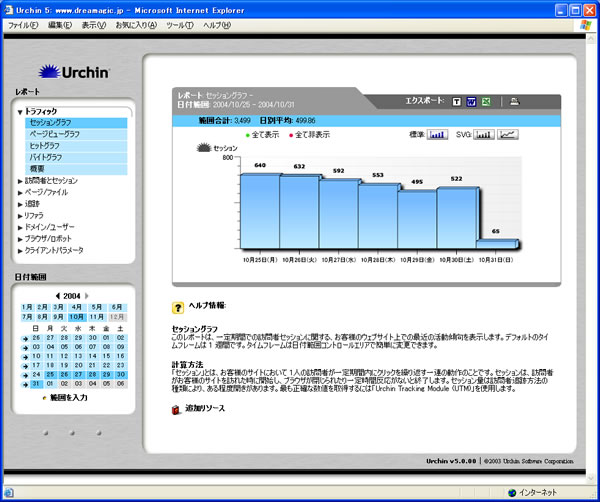600x502 pixels.
Task: Select month 6月 in calendar
Action: point(117,307)
